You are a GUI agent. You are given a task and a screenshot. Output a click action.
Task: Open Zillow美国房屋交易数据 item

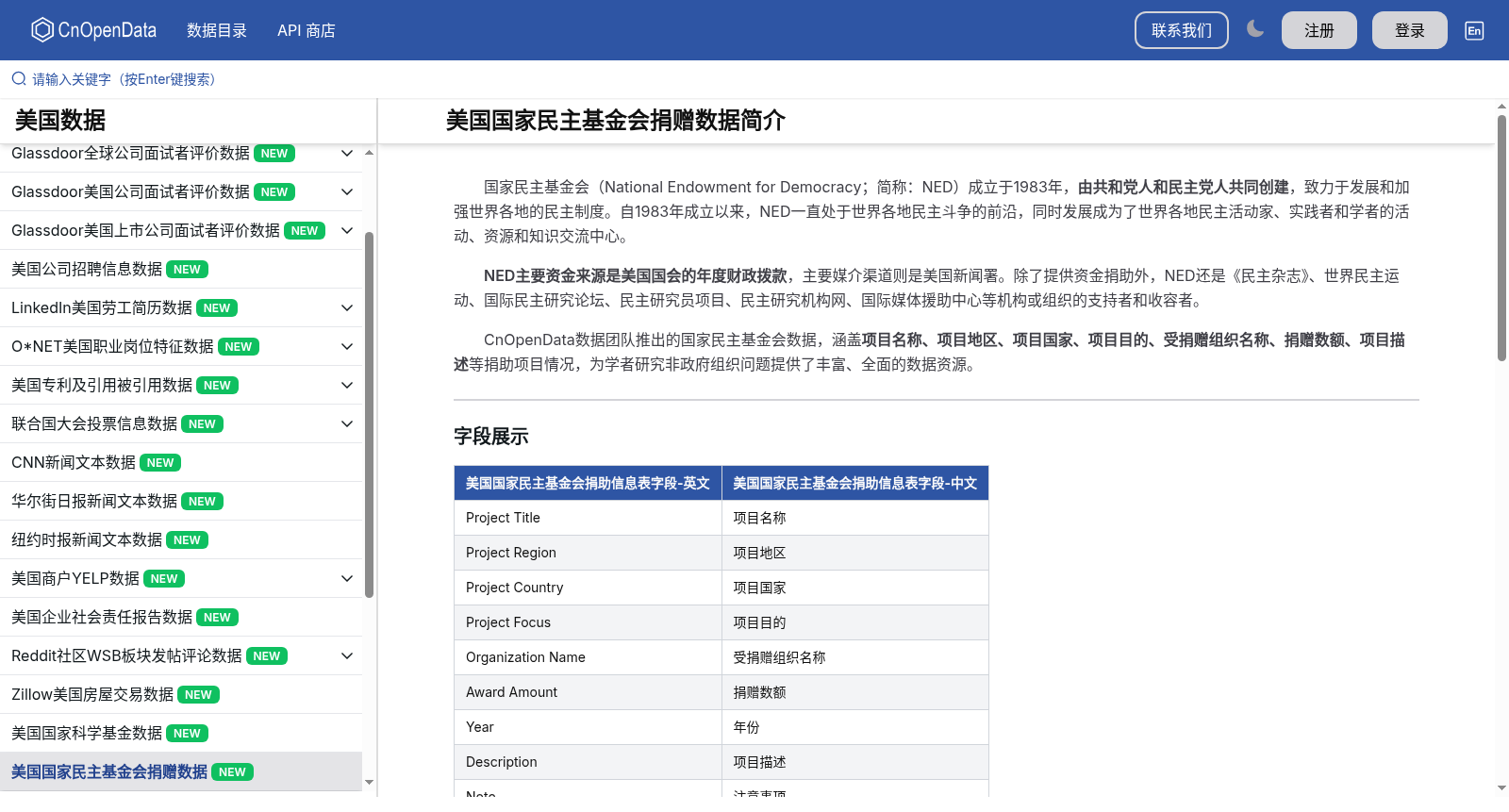(x=181, y=694)
